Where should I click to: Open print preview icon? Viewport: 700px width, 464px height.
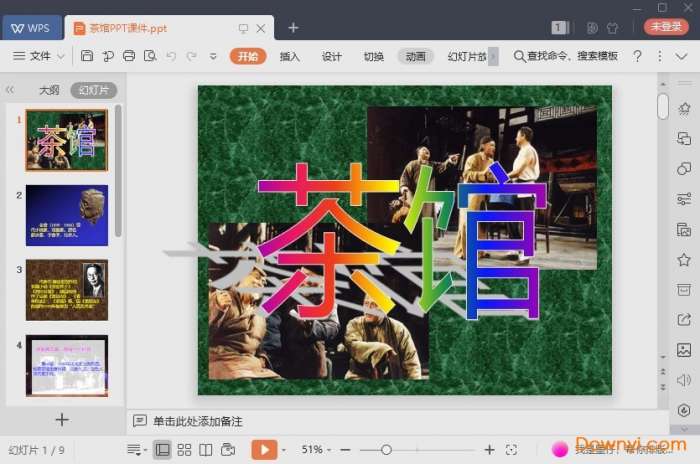pyautogui.click(x=150, y=56)
